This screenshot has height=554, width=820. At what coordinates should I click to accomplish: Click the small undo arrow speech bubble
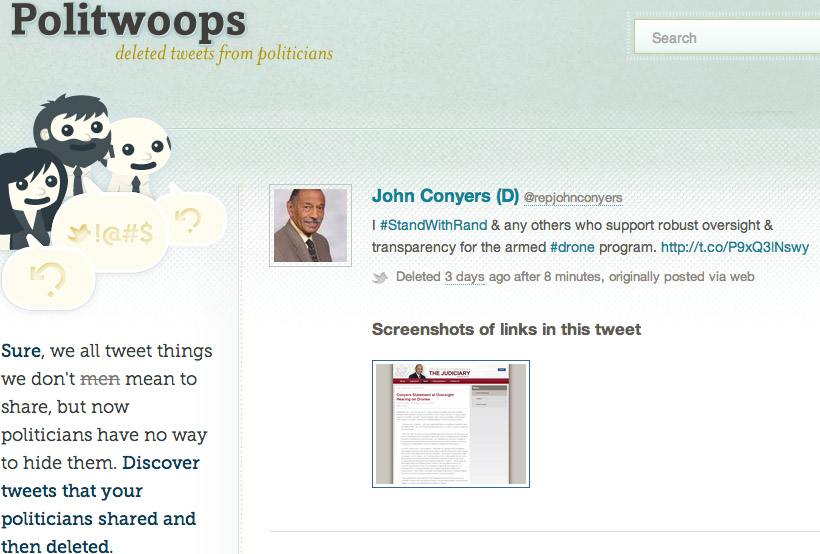pos(191,217)
